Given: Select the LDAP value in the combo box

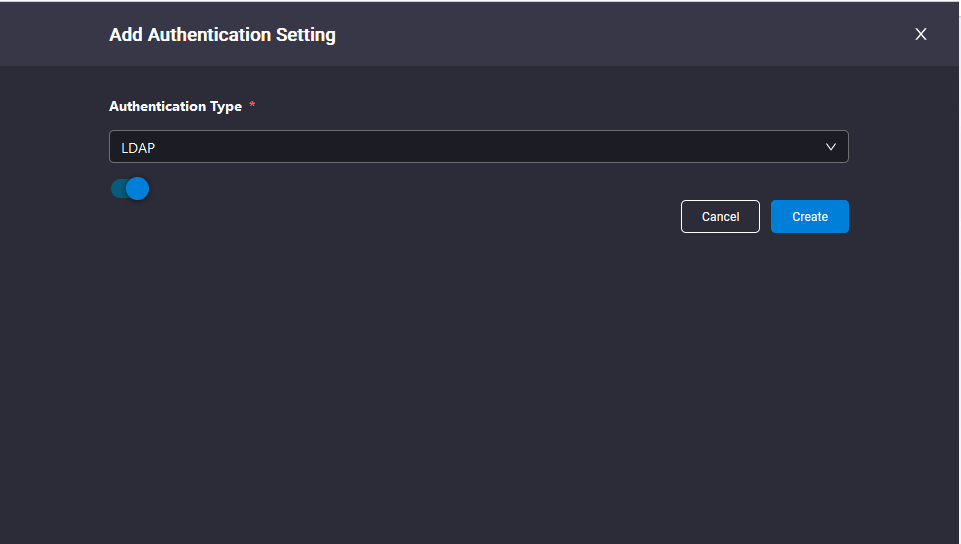Looking at the screenshot, I should pyautogui.click(x=138, y=148).
